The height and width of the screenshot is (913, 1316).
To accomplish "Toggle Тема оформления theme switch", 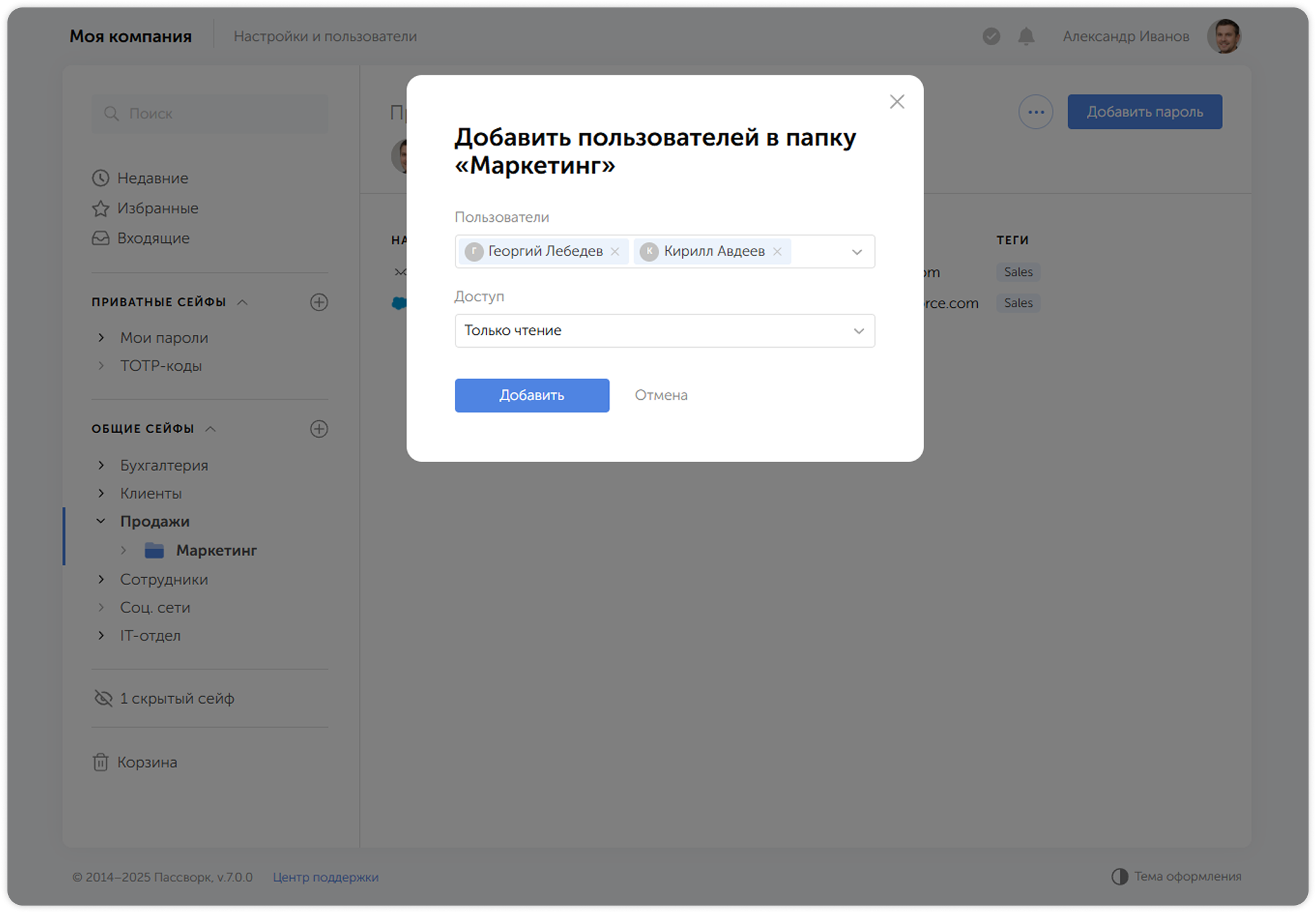I will [1175, 876].
